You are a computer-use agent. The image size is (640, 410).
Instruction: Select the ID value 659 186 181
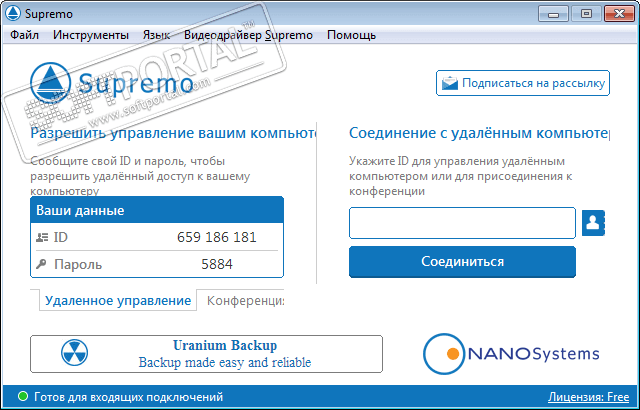[x=217, y=237]
